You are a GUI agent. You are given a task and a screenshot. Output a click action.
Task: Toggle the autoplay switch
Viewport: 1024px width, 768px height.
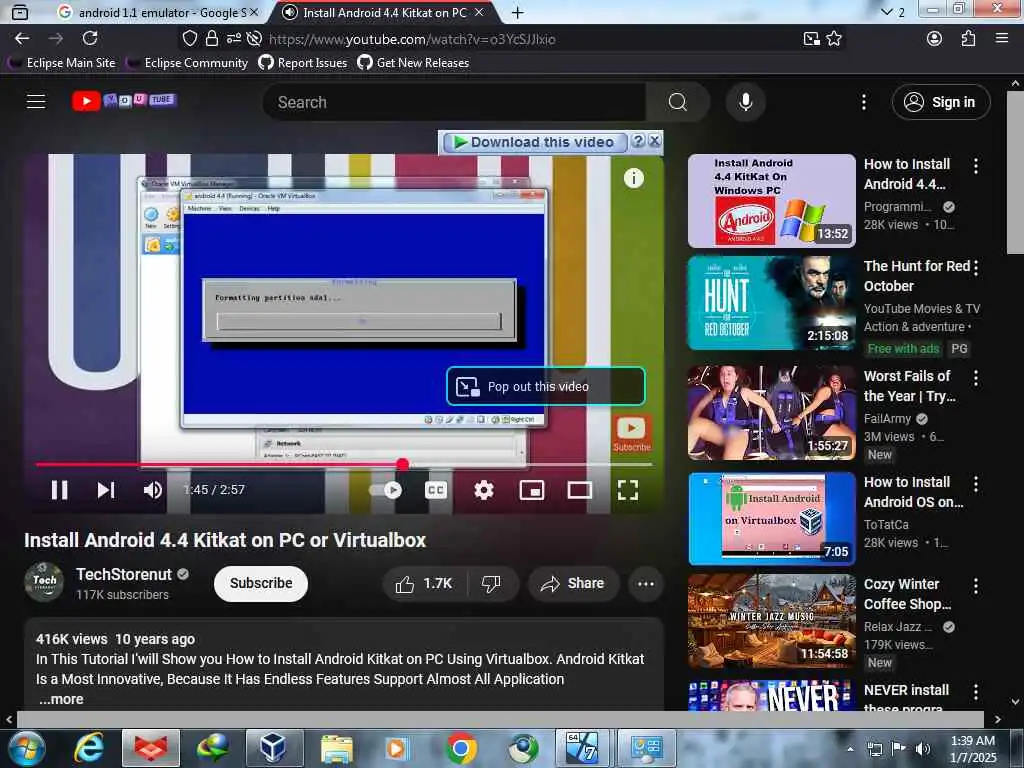(386, 490)
